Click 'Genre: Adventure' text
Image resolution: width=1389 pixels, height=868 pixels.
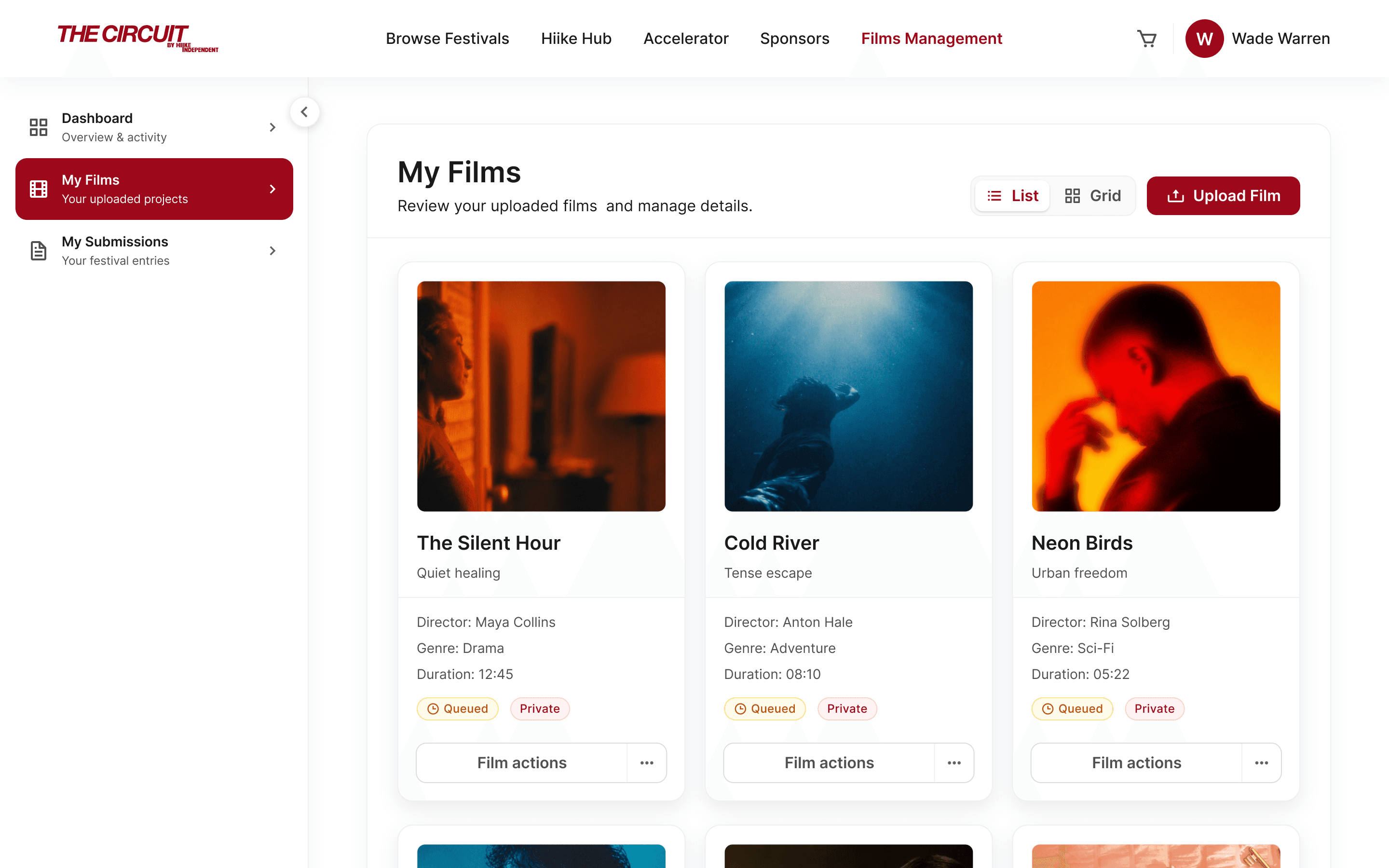(779, 648)
